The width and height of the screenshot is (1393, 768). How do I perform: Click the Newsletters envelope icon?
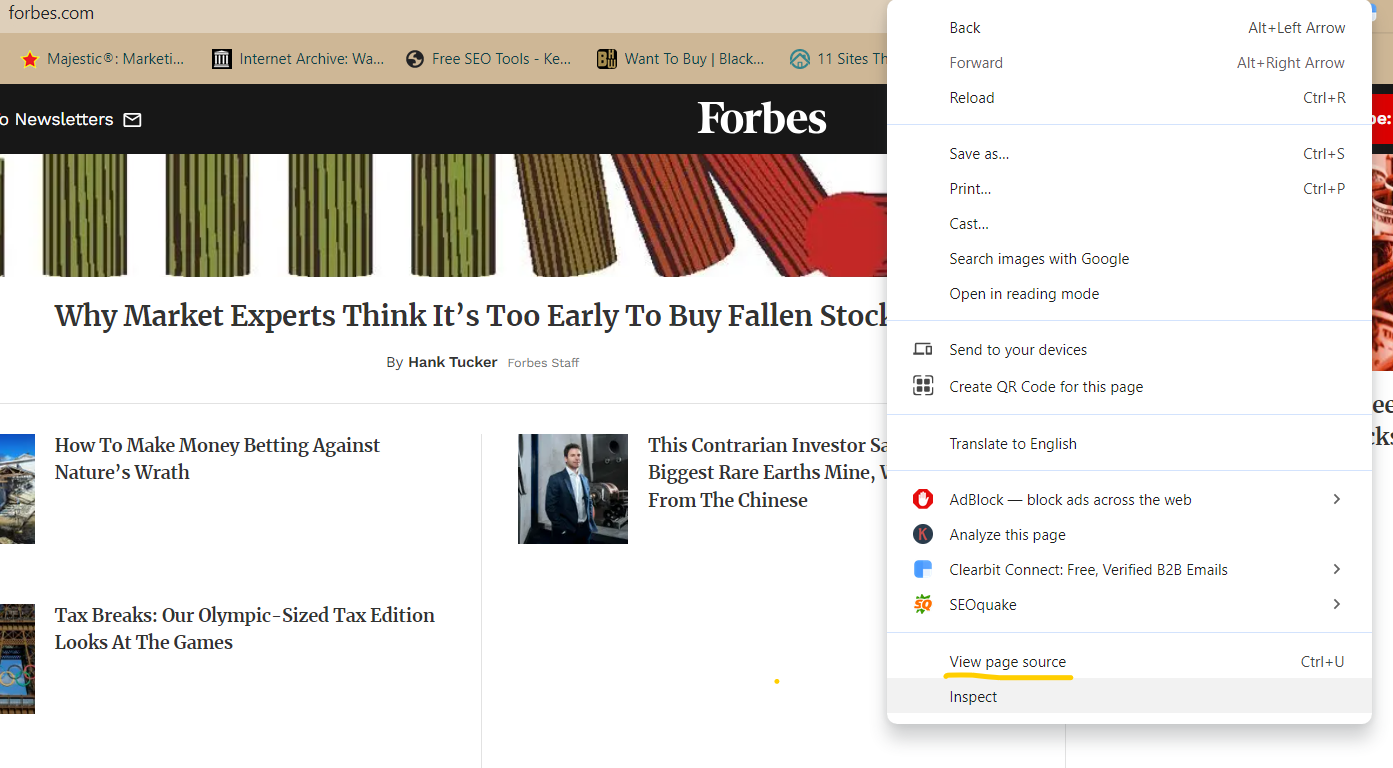[x=132, y=120]
